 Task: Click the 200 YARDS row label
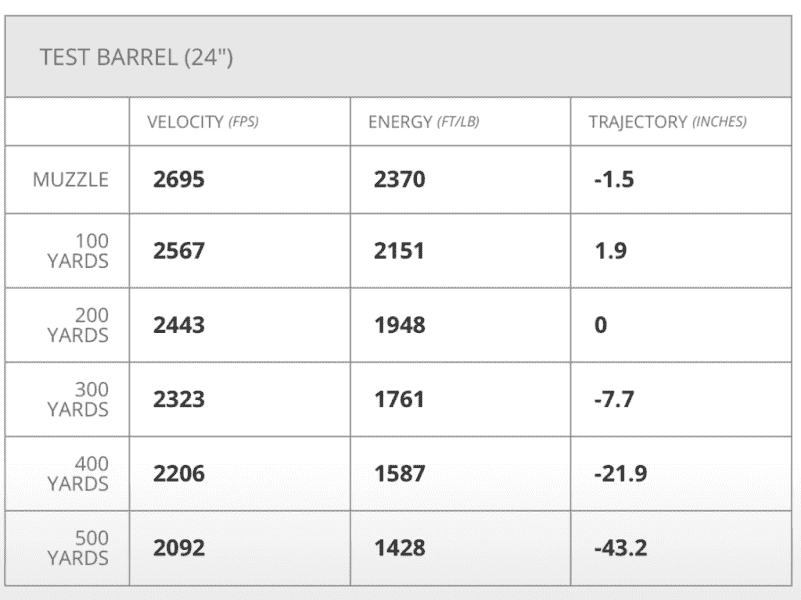click(x=78, y=325)
